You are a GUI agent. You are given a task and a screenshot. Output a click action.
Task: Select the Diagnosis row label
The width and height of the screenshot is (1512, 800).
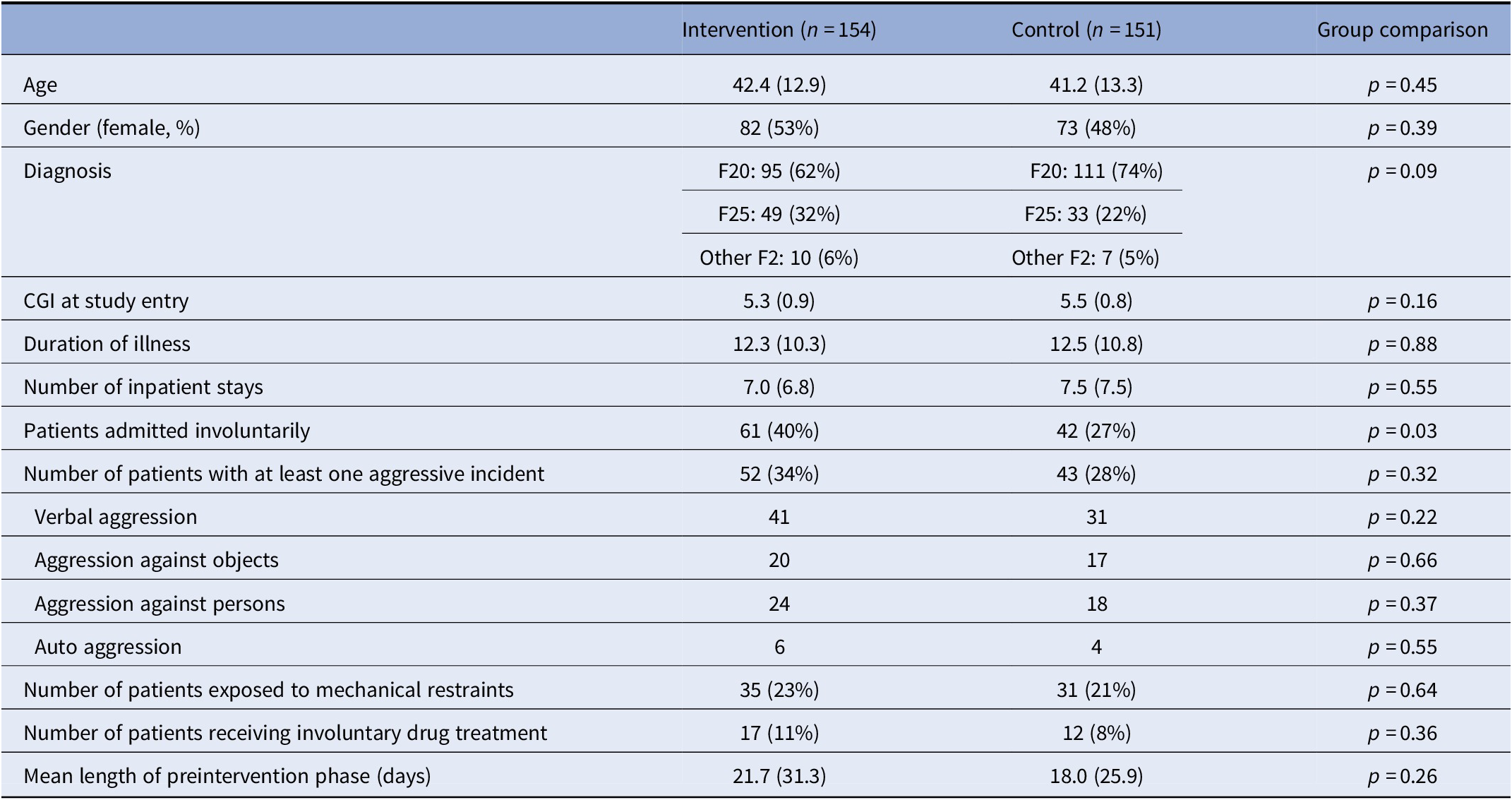pyautogui.click(x=67, y=171)
